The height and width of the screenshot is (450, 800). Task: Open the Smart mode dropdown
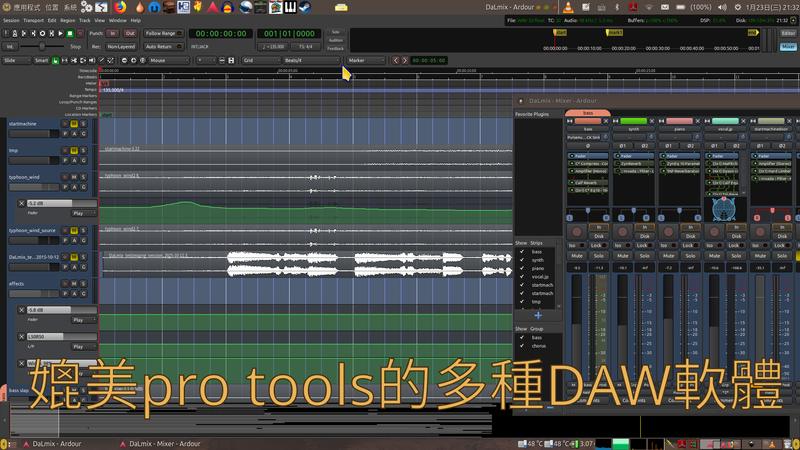[41, 60]
